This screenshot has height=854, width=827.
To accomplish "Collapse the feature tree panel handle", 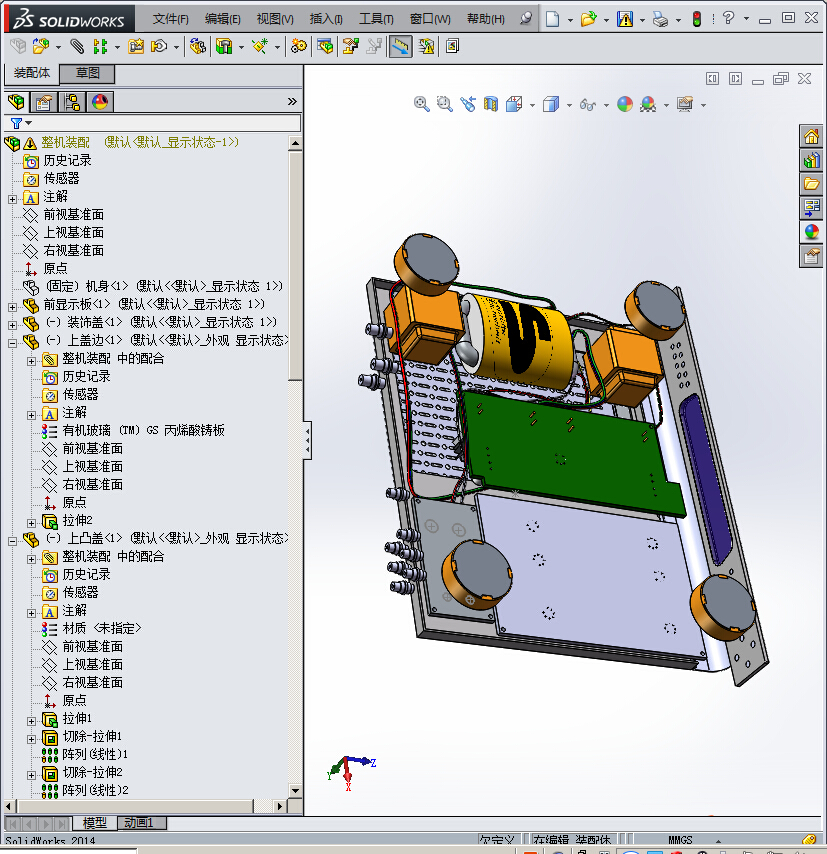I will (308, 440).
